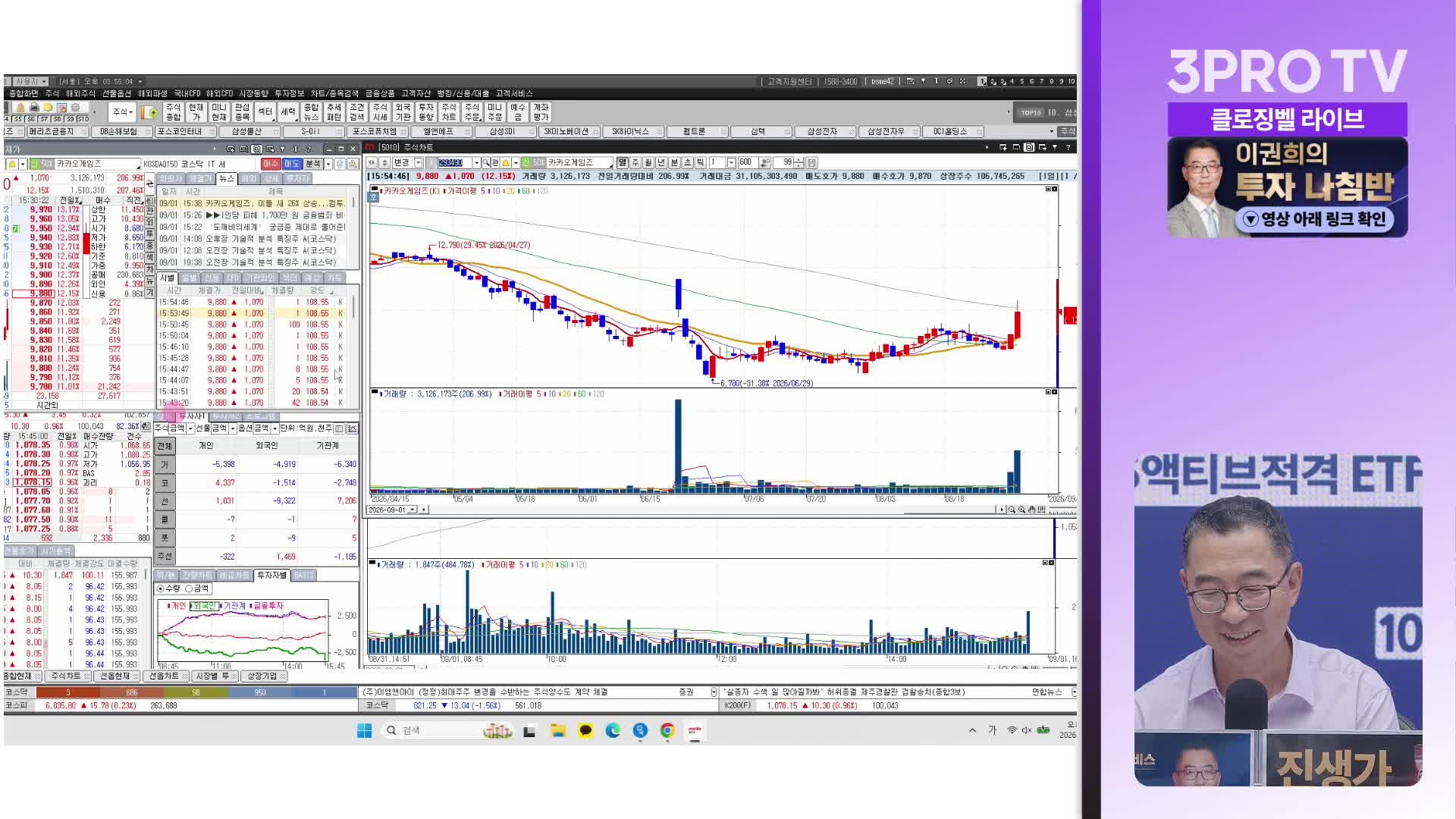Open the stock search magnifier in chart toolbar
Viewport: 1456px width, 819px height.
click(486, 163)
